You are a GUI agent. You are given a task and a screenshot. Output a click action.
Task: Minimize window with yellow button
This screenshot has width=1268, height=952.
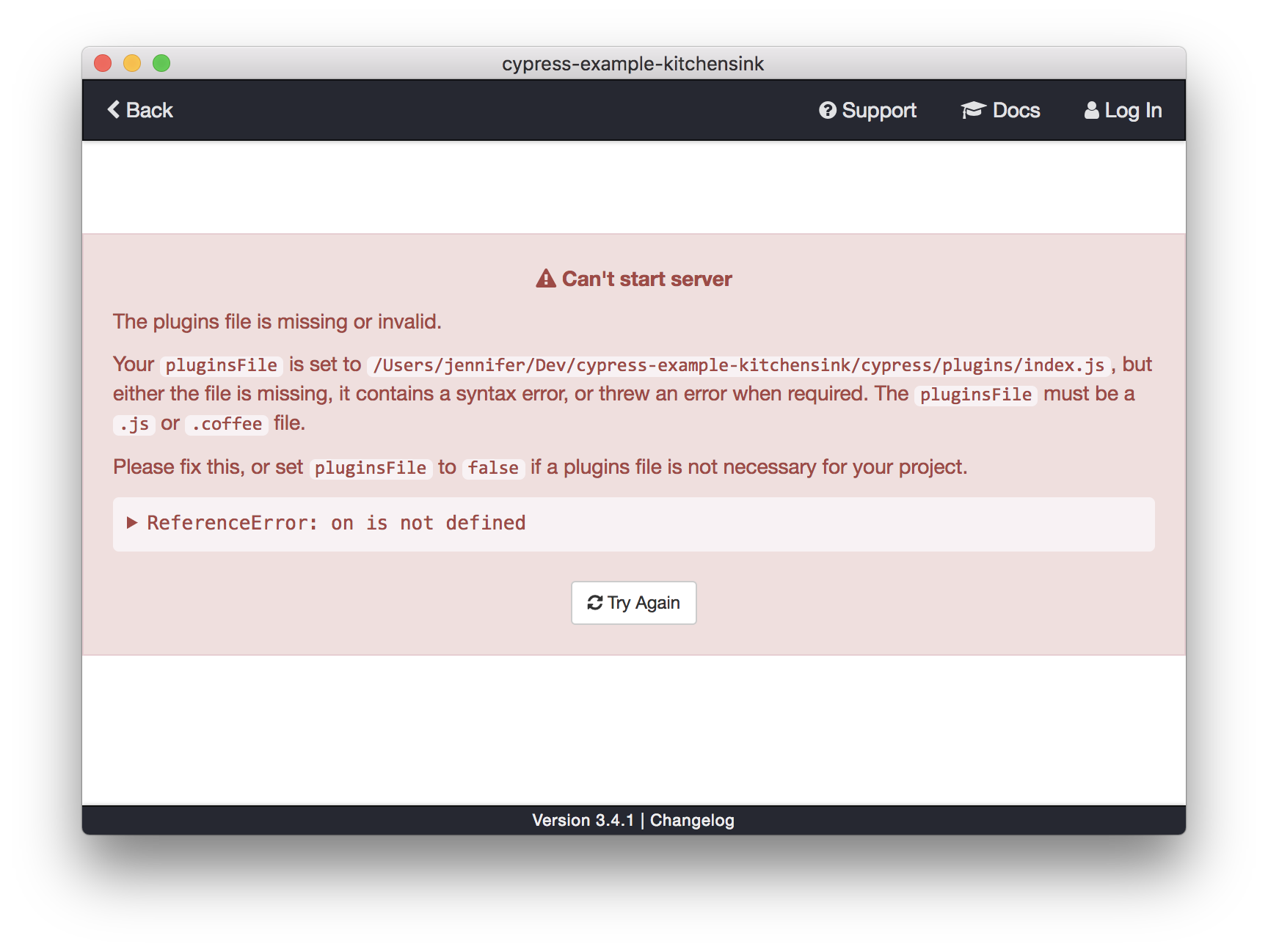click(x=132, y=63)
